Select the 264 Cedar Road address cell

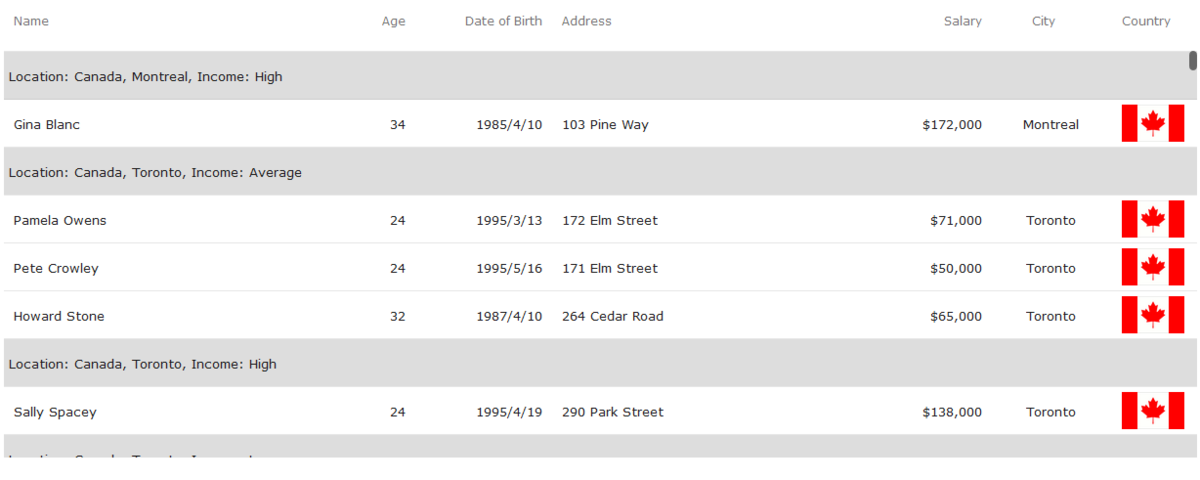coord(612,316)
